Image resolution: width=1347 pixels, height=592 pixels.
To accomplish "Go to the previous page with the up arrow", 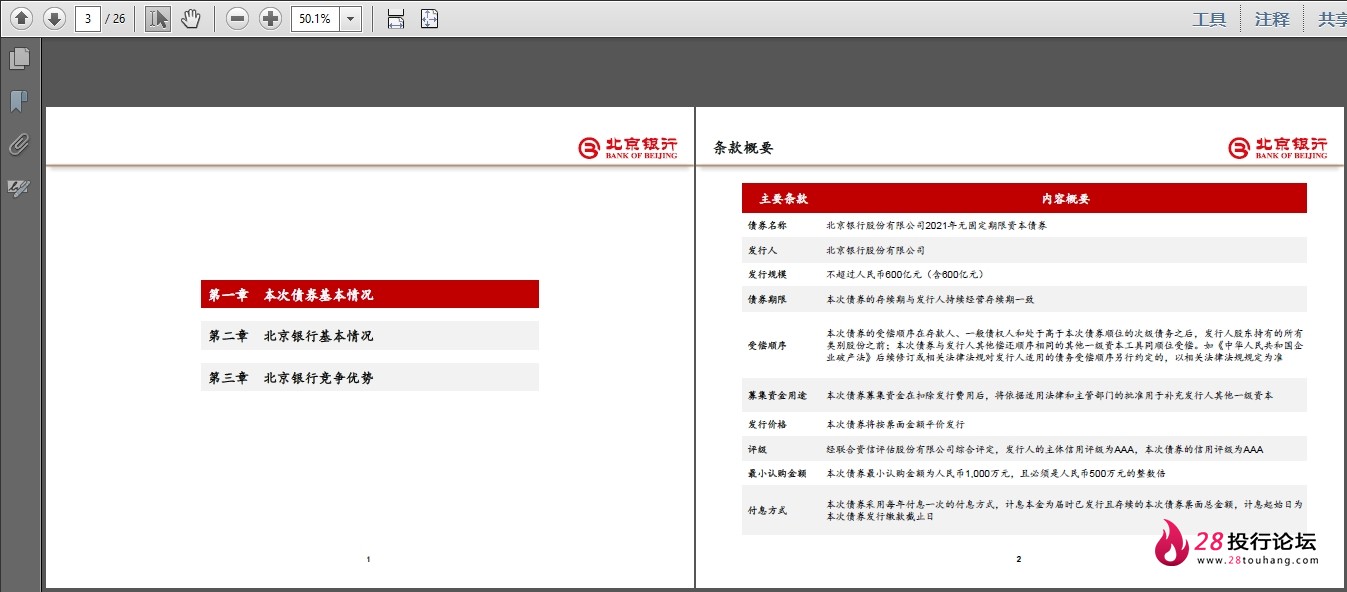I will pos(22,18).
